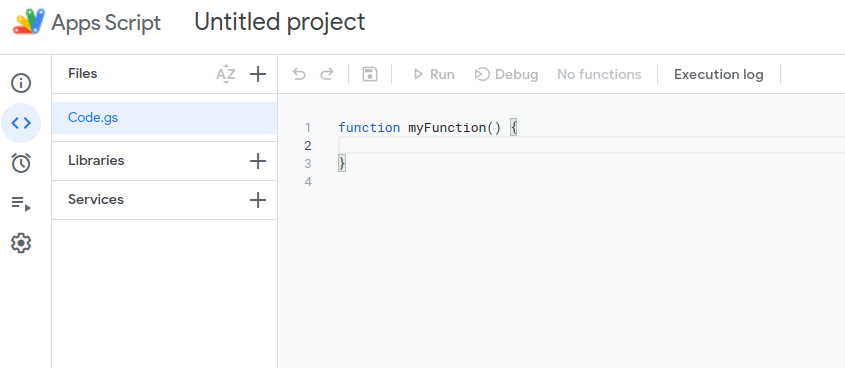The height and width of the screenshot is (368, 845).
Task: Select the Code.gs file
Action: point(164,118)
